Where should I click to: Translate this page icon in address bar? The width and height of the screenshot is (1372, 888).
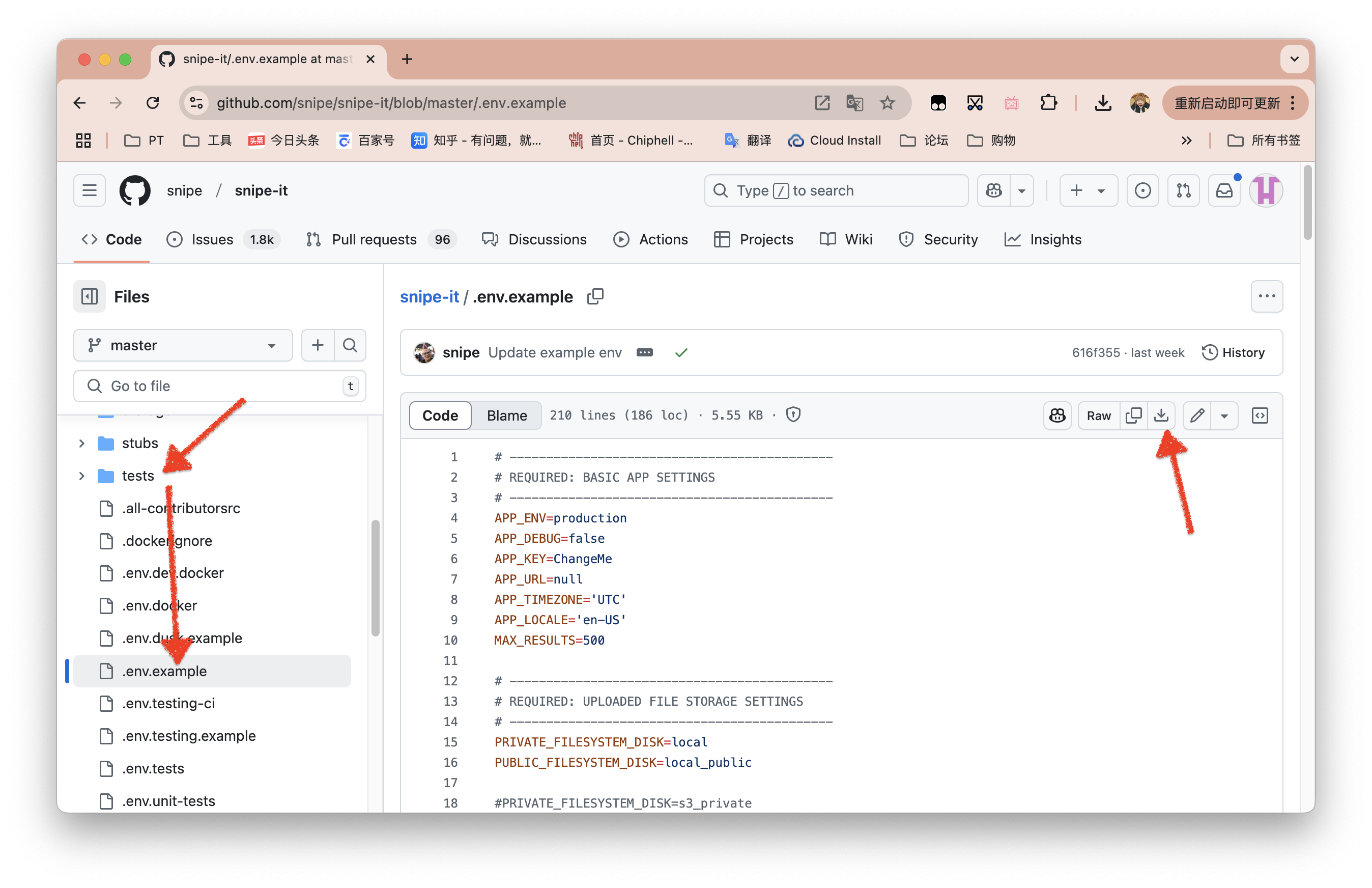(x=854, y=103)
